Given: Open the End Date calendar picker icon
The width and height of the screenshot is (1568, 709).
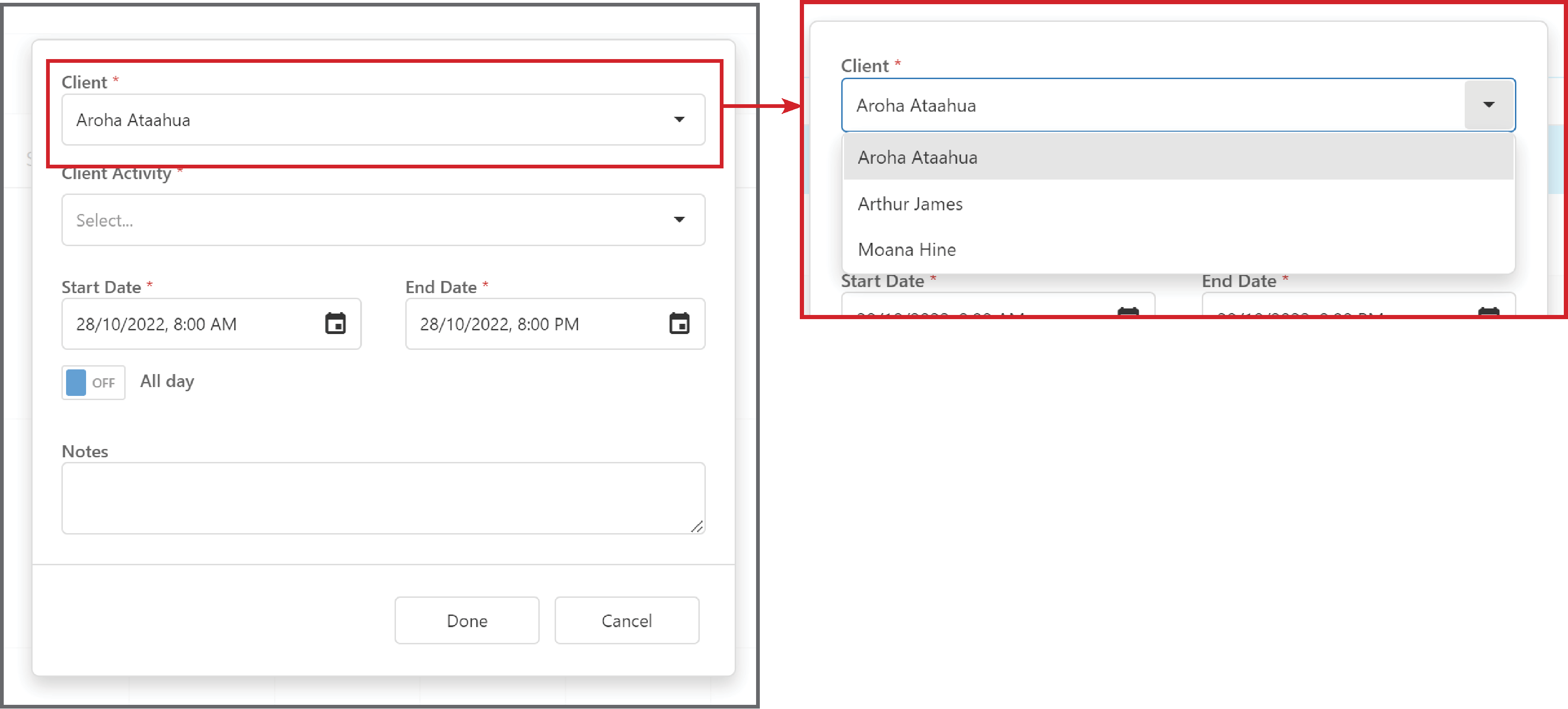Looking at the screenshot, I should click(679, 323).
